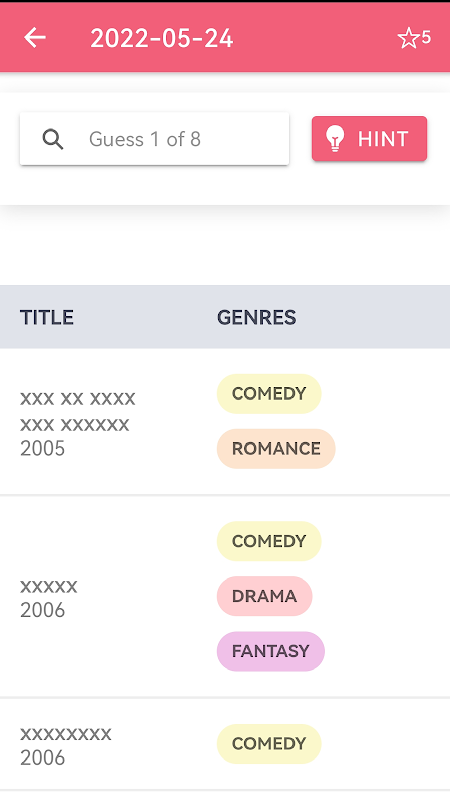Tap the ROMANCE genre tag
The width and height of the screenshot is (450, 800).
[x=276, y=448]
